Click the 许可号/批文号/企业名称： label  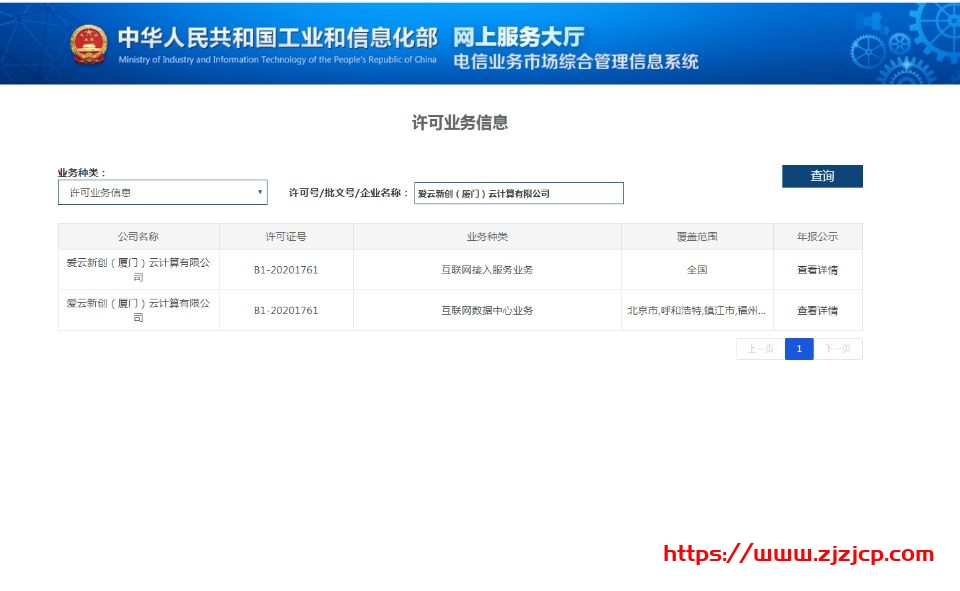[348, 193]
